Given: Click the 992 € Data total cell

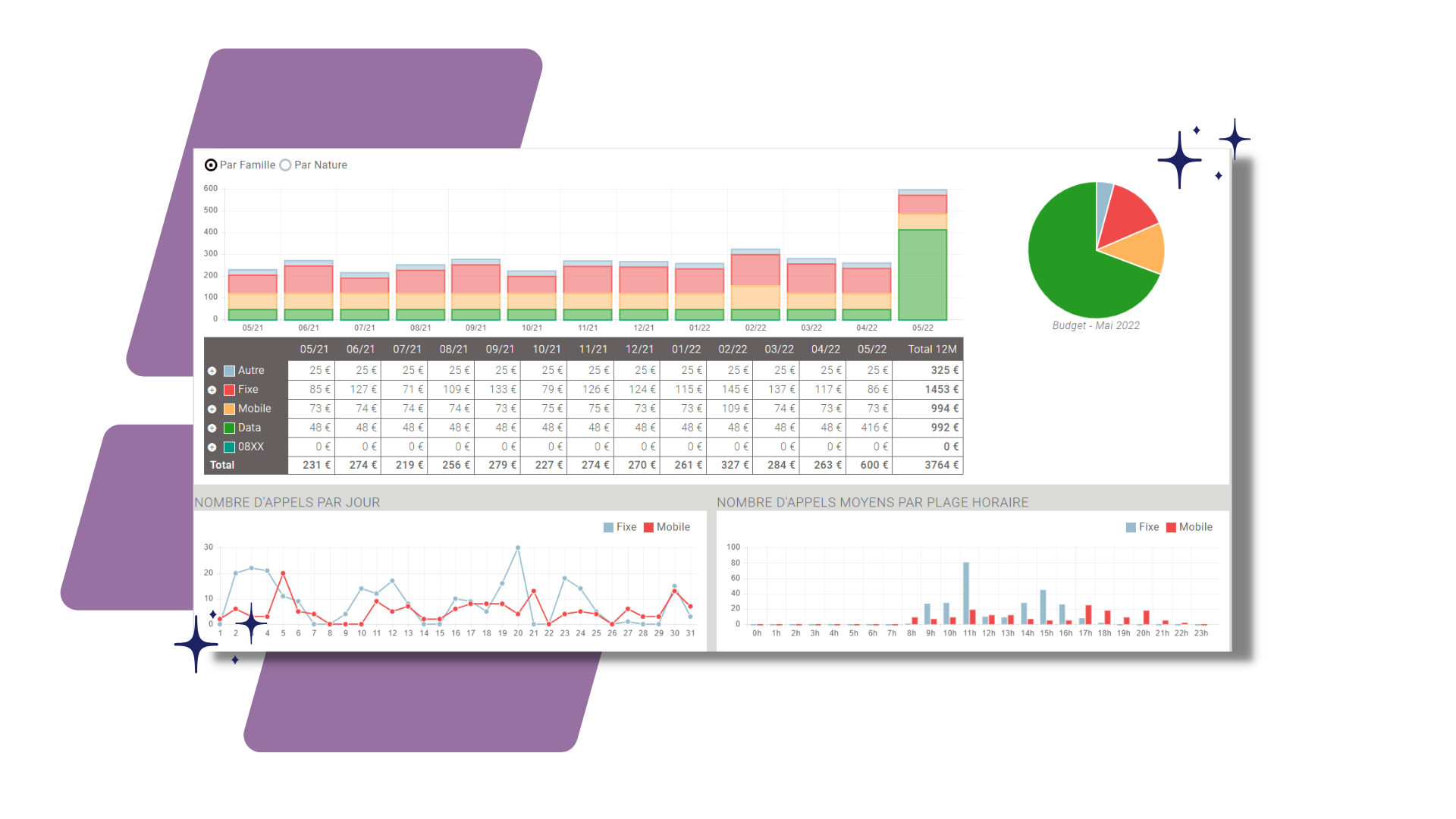Looking at the screenshot, I should click(928, 428).
